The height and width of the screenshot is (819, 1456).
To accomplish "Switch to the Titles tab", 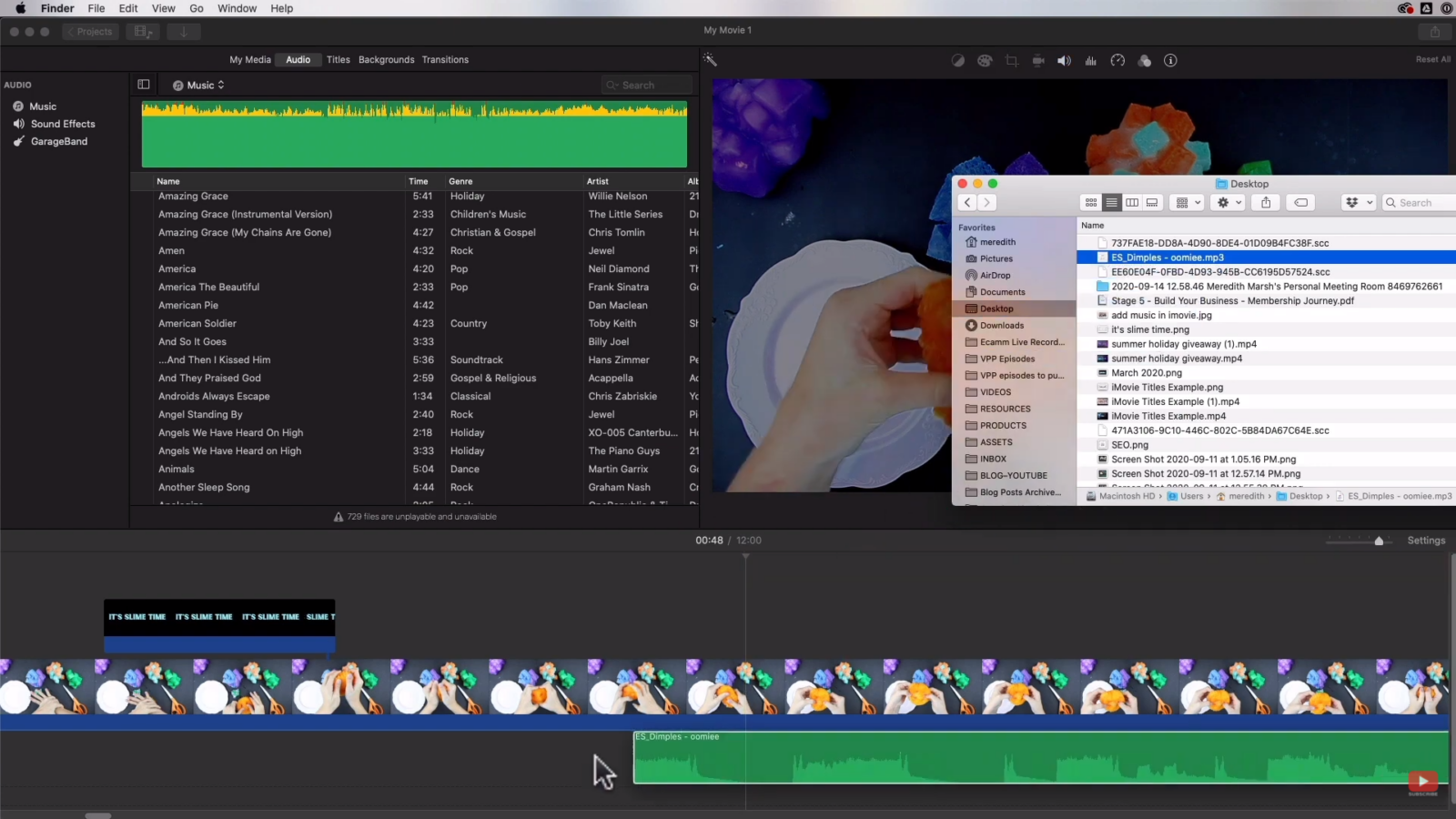I will (x=338, y=59).
